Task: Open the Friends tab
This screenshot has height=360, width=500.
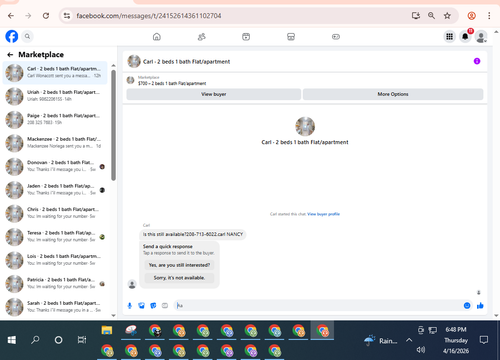Action: click(202, 37)
